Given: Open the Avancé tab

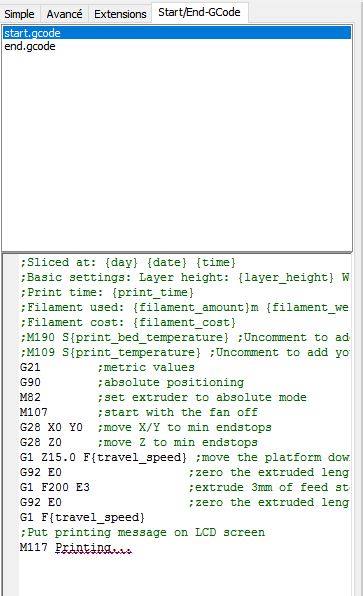Looking at the screenshot, I should pyautogui.click(x=64, y=14).
